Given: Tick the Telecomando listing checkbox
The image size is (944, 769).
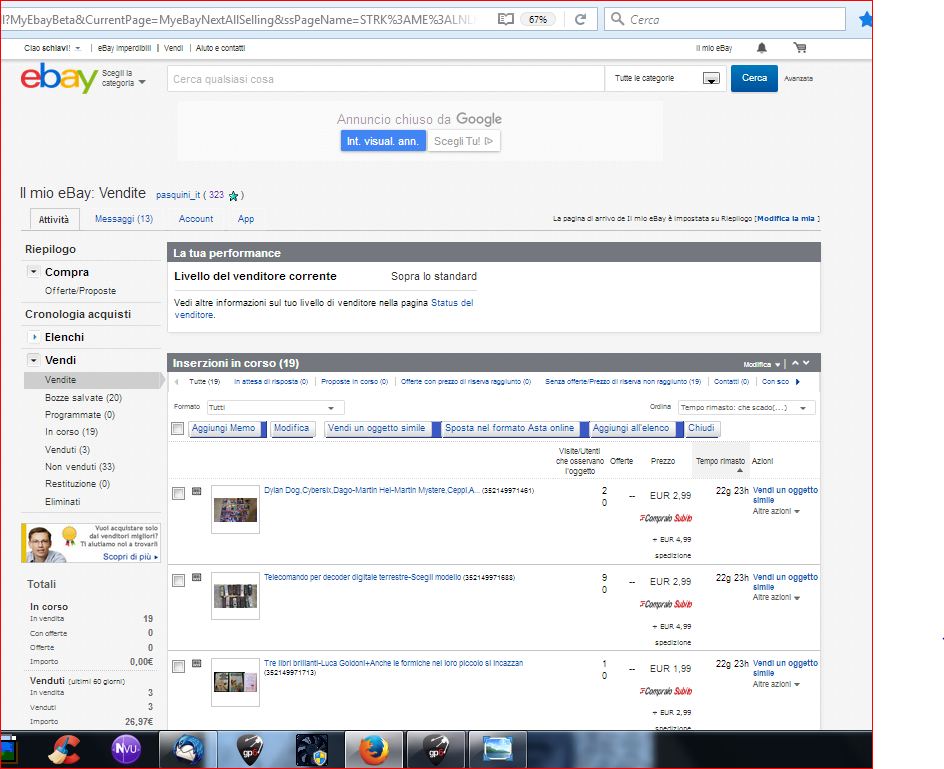Looking at the screenshot, I should pos(178,581).
